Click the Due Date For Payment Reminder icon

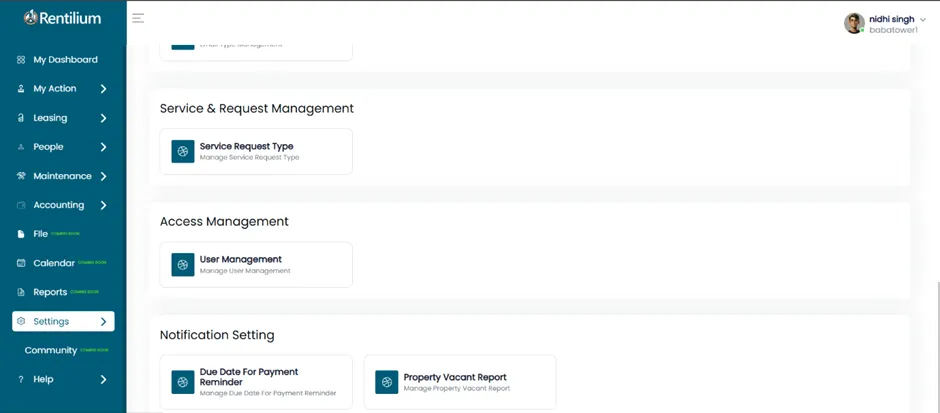183,382
